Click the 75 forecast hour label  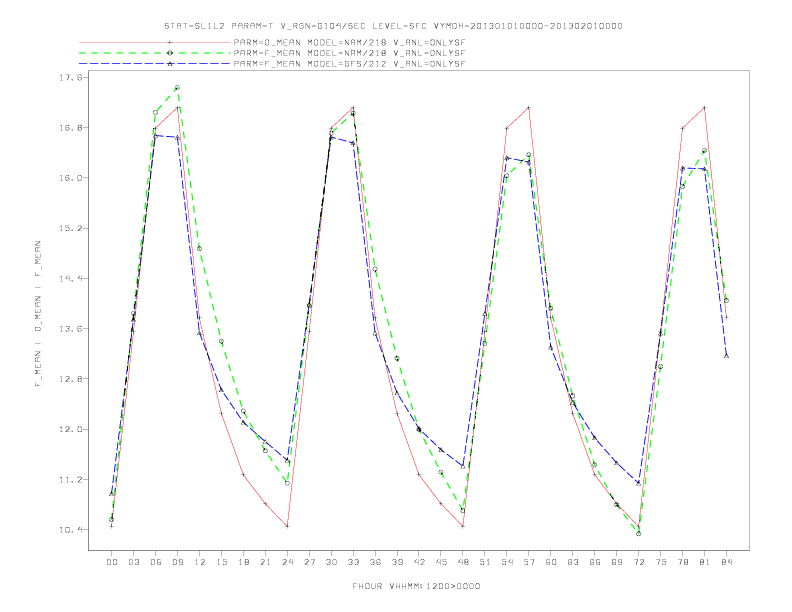click(661, 562)
